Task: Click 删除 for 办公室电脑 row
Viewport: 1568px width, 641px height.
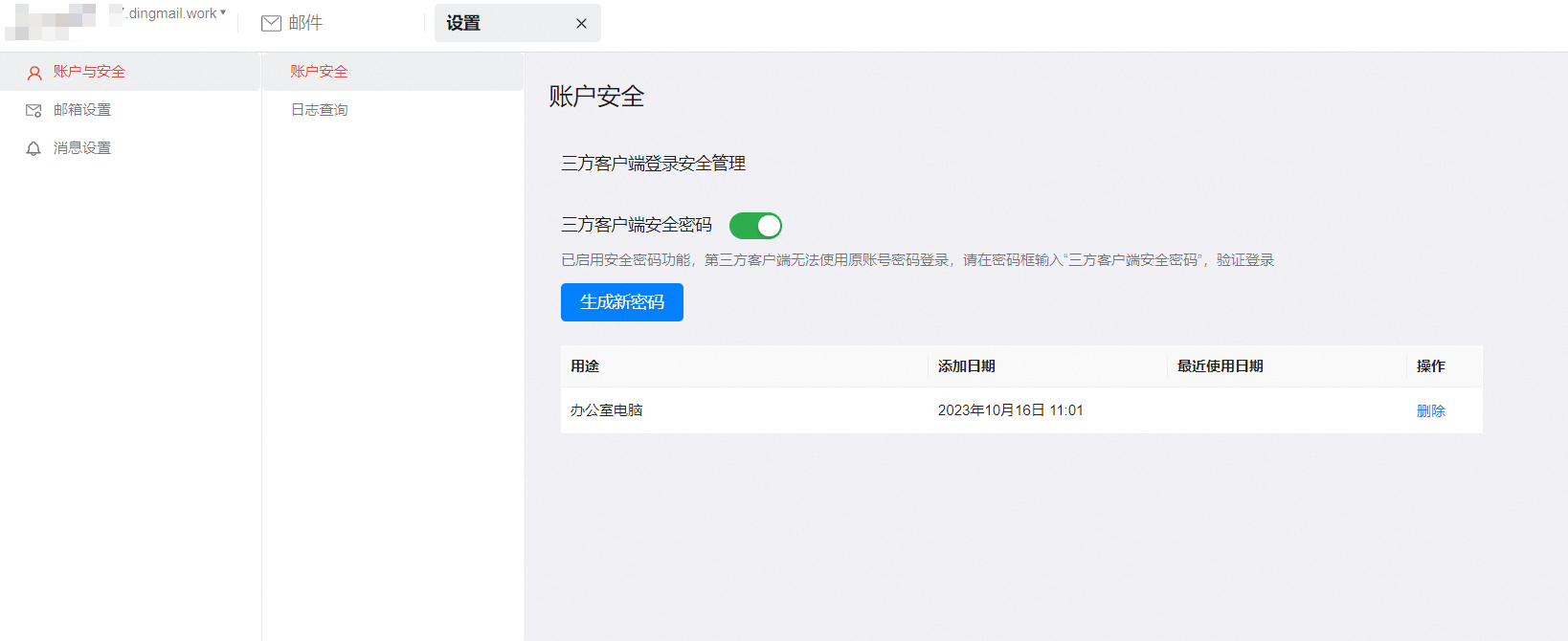Action: 1431,410
